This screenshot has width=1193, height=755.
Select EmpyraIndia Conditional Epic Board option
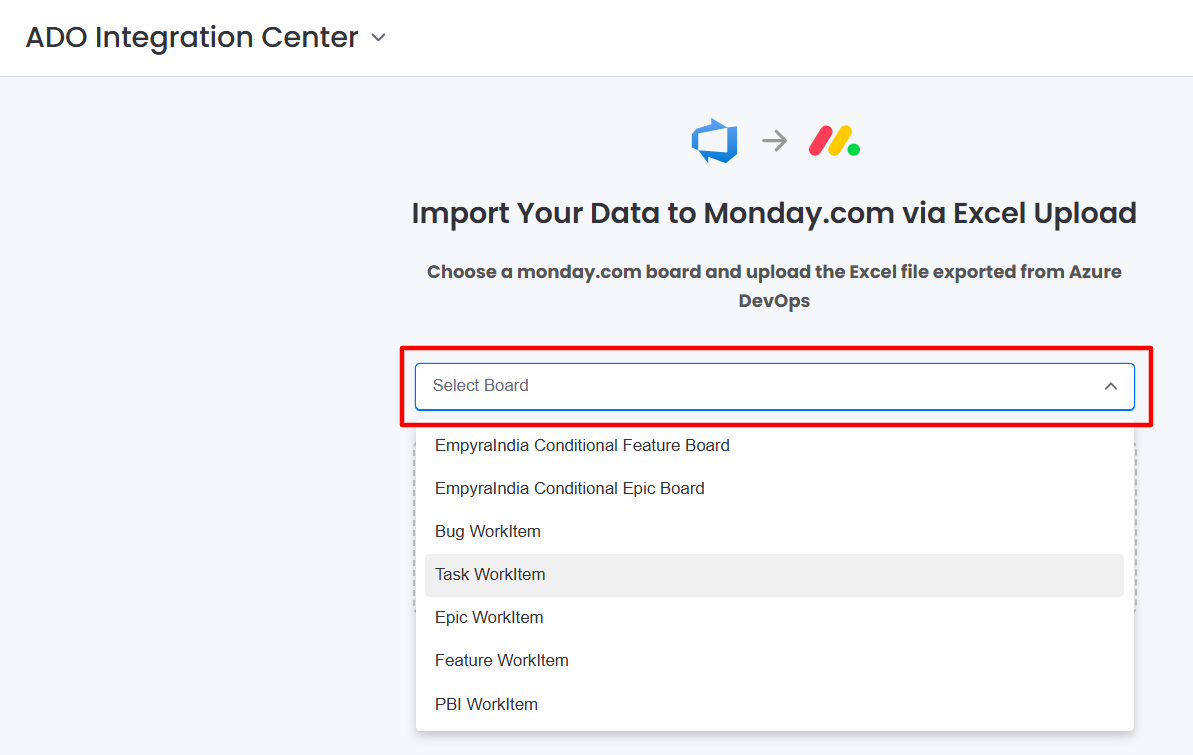[x=775, y=489]
